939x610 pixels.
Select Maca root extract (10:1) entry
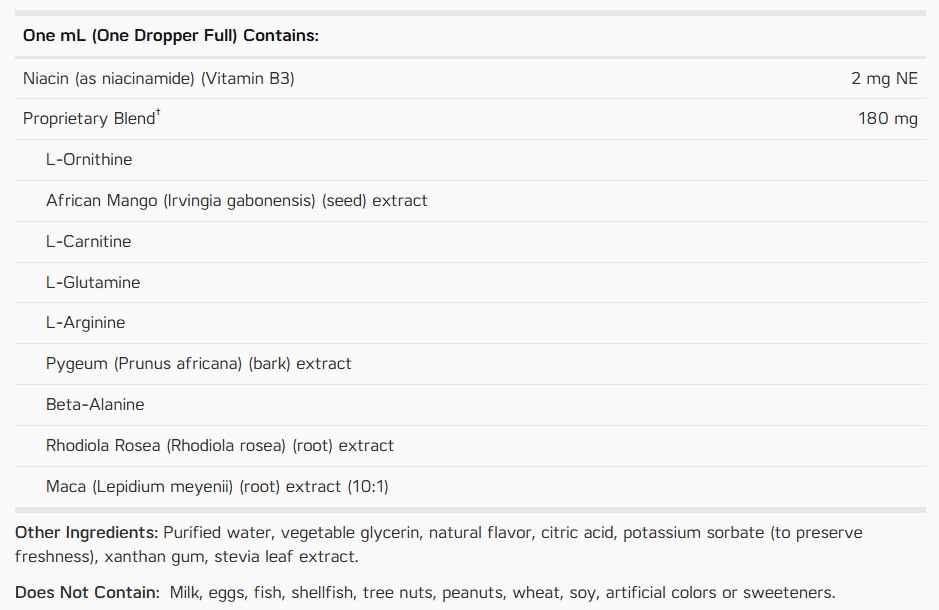tap(217, 487)
